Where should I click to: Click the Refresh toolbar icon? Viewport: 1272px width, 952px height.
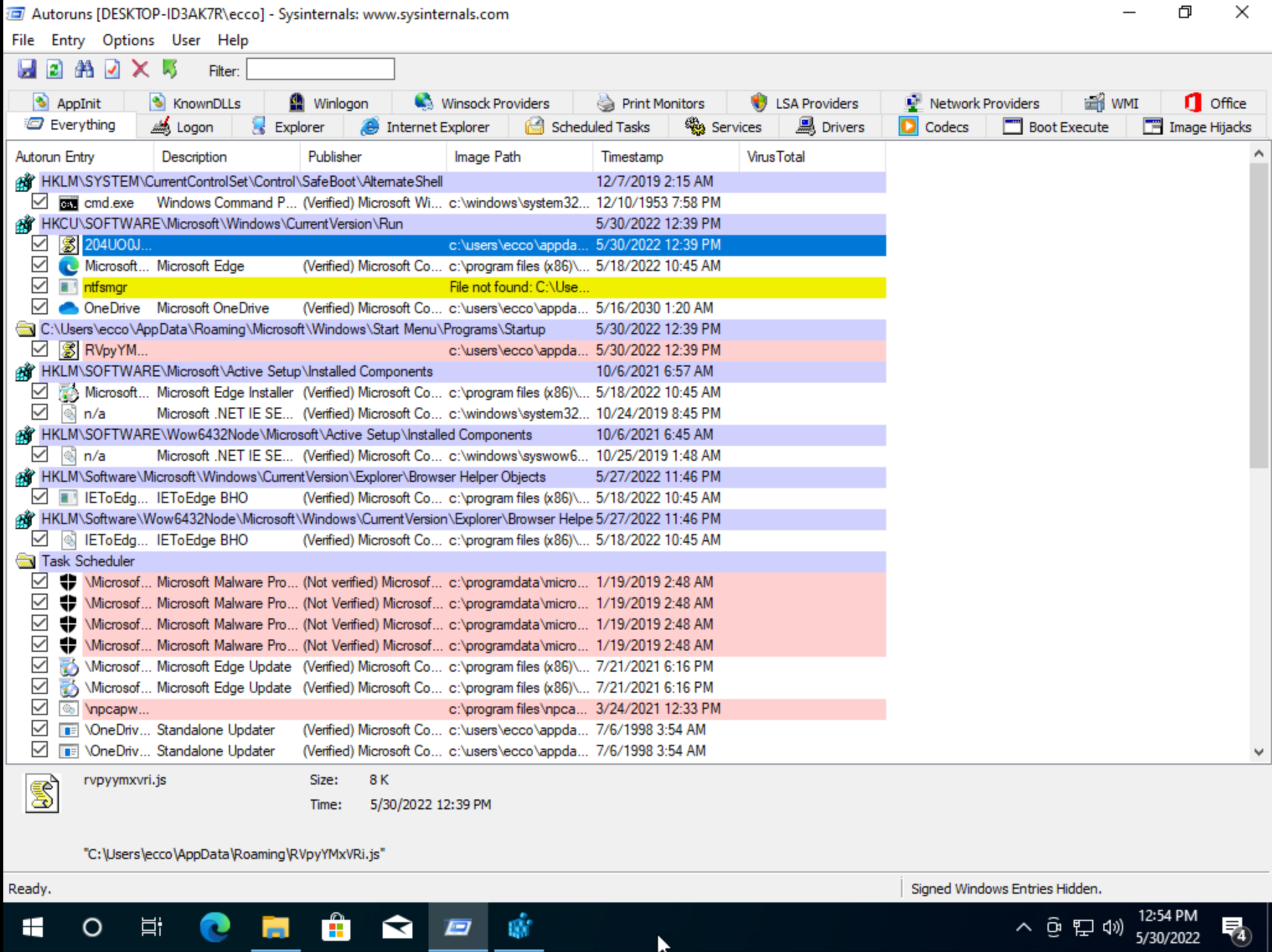(55, 69)
